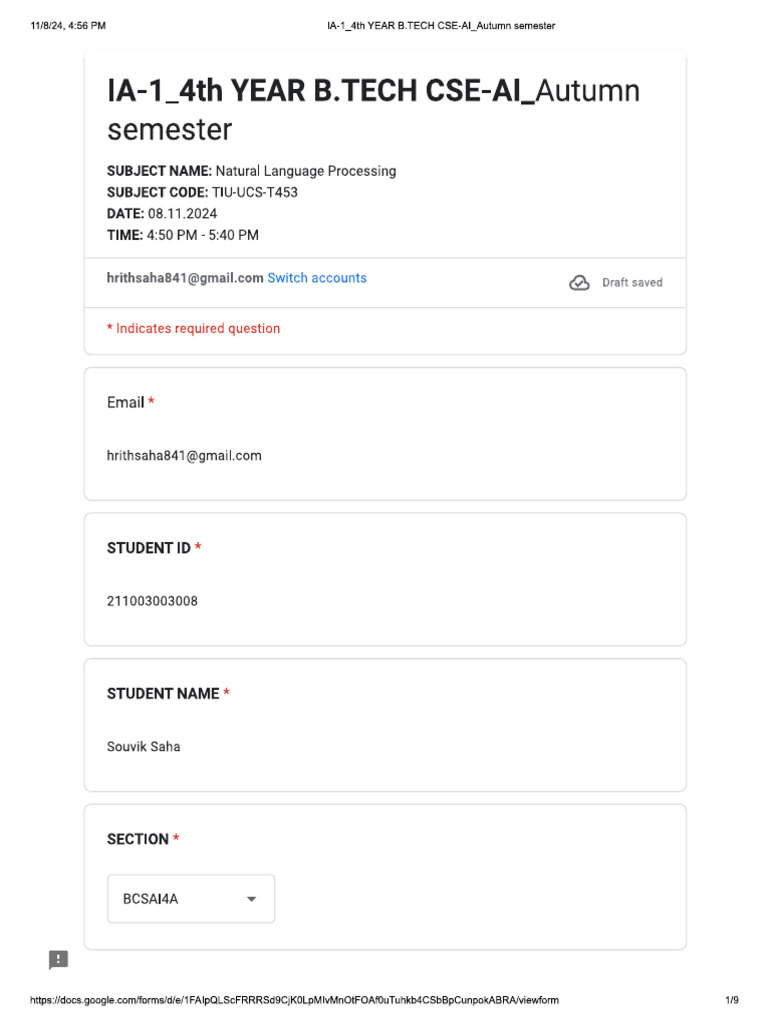Image resolution: width=768 pixels, height=1024 pixels.
Task: Click the bold account email beside Switch accounts
Action: point(185,278)
